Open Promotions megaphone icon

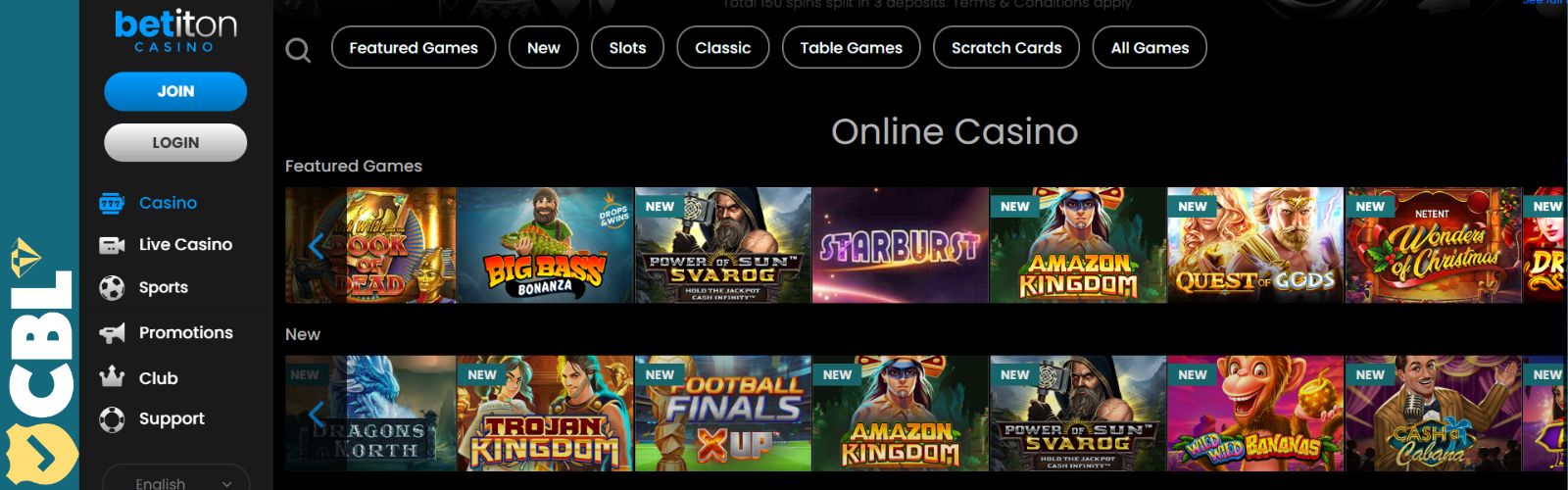(x=112, y=333)
